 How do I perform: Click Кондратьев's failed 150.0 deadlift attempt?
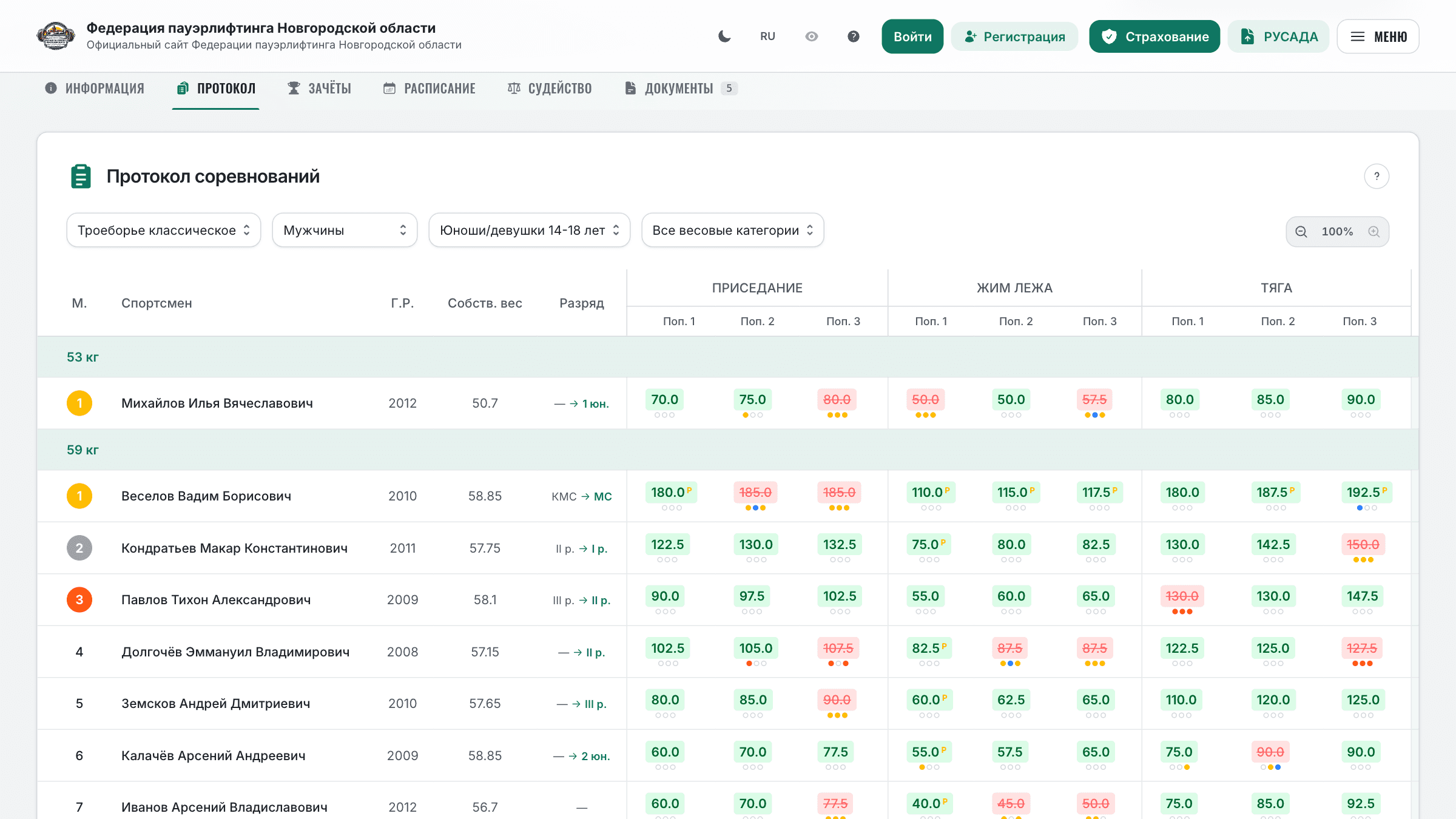coord(1363,545)
